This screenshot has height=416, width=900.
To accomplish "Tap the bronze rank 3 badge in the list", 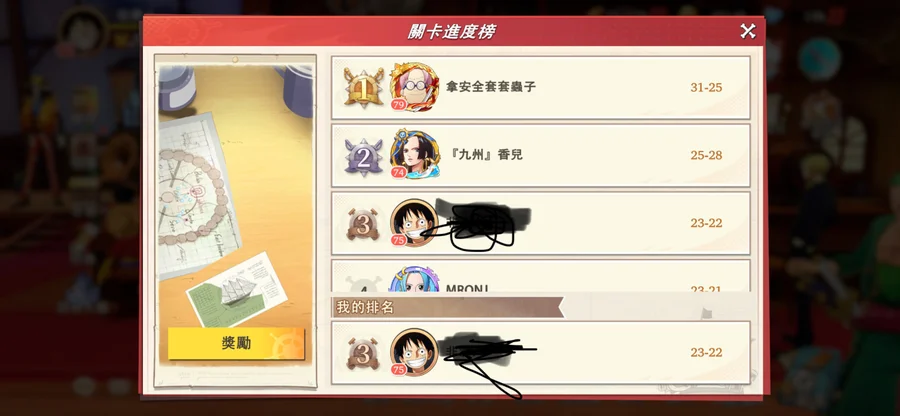I will (x=363, y=223).
